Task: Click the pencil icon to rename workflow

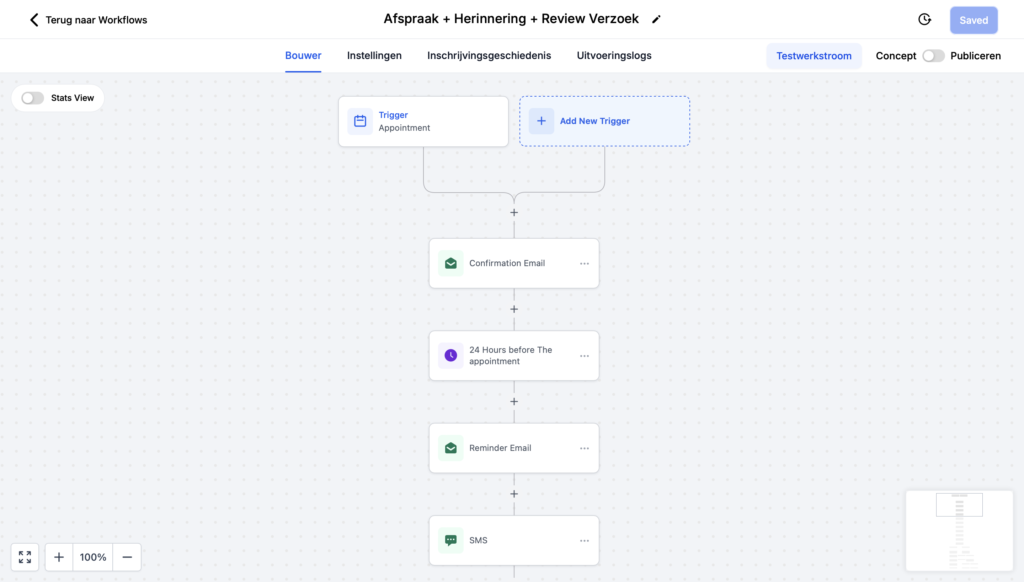Action: coord(656,19)
